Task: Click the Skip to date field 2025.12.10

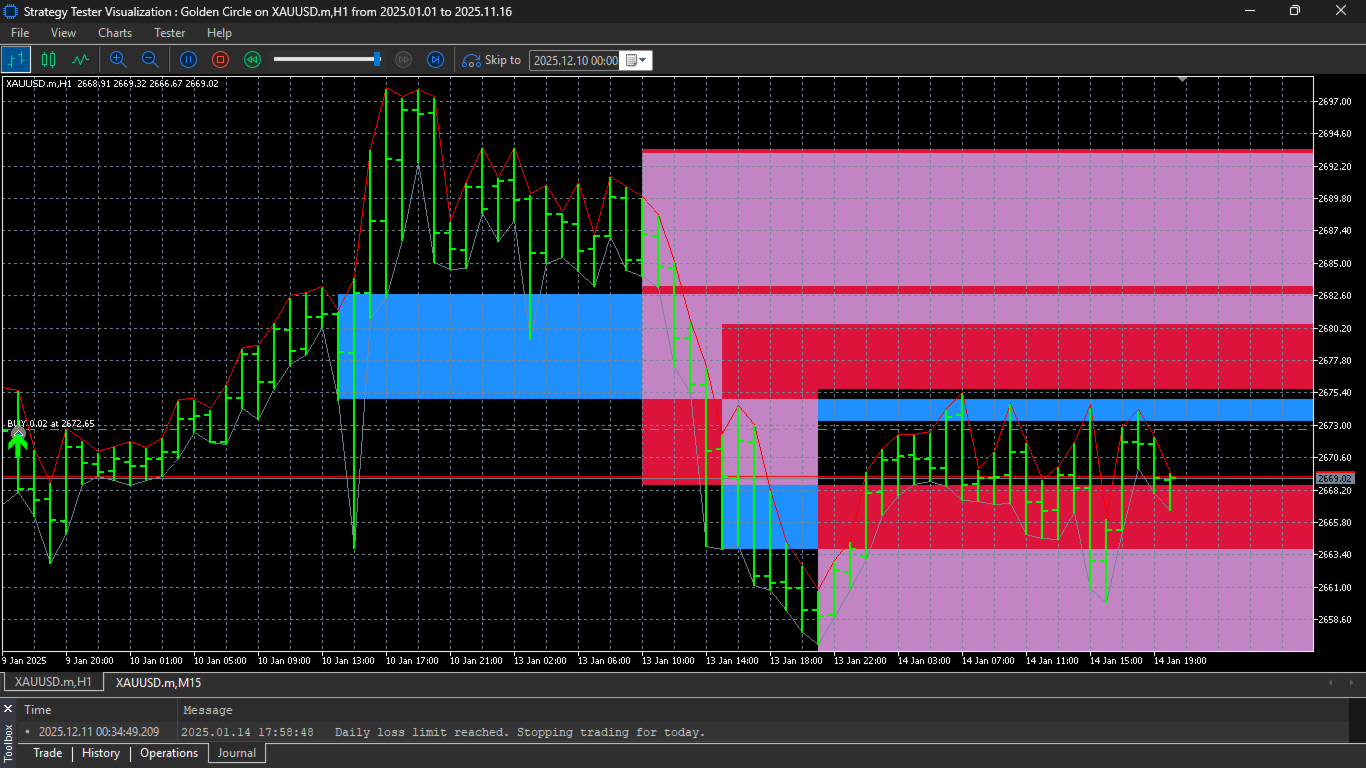Action: 575,60
